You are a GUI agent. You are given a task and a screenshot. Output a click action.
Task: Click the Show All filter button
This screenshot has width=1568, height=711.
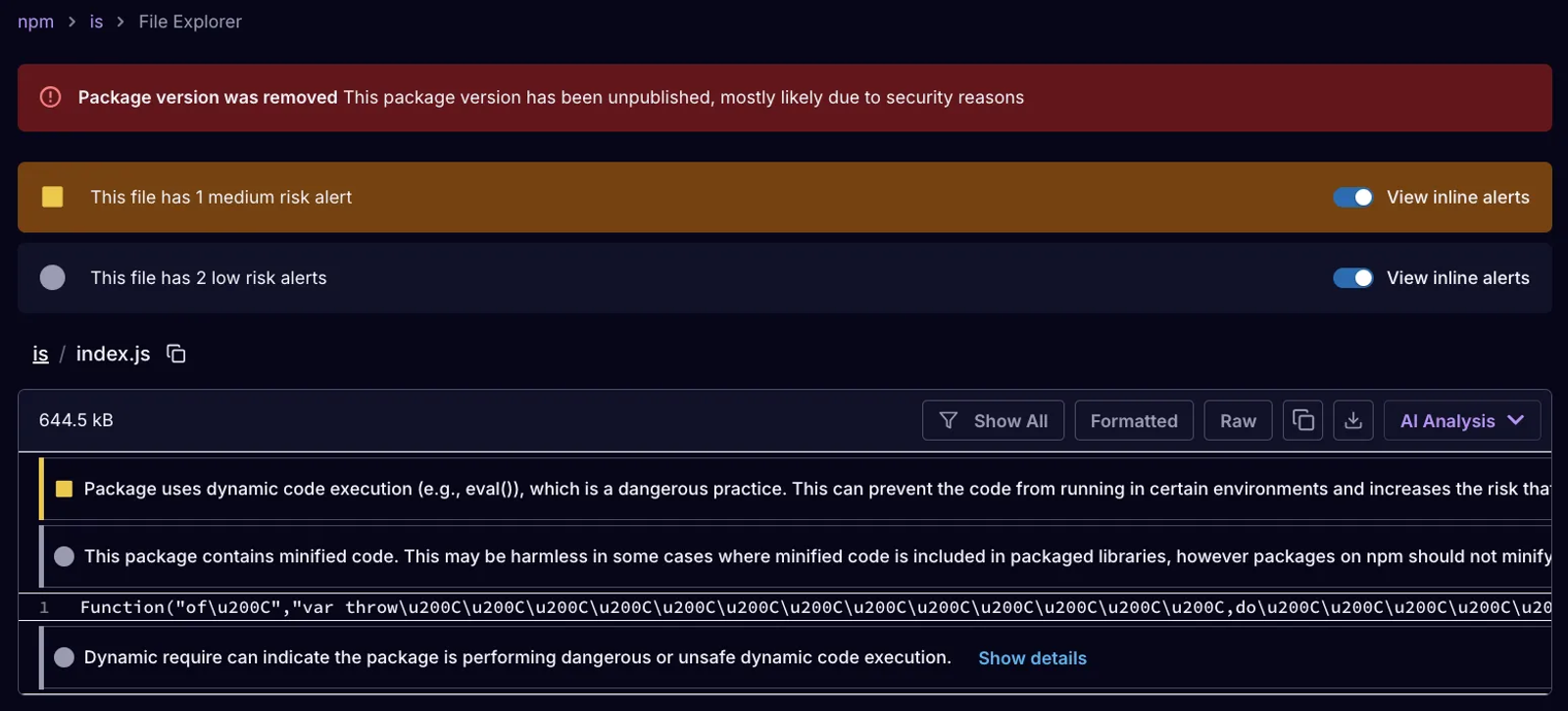point(993,420)
